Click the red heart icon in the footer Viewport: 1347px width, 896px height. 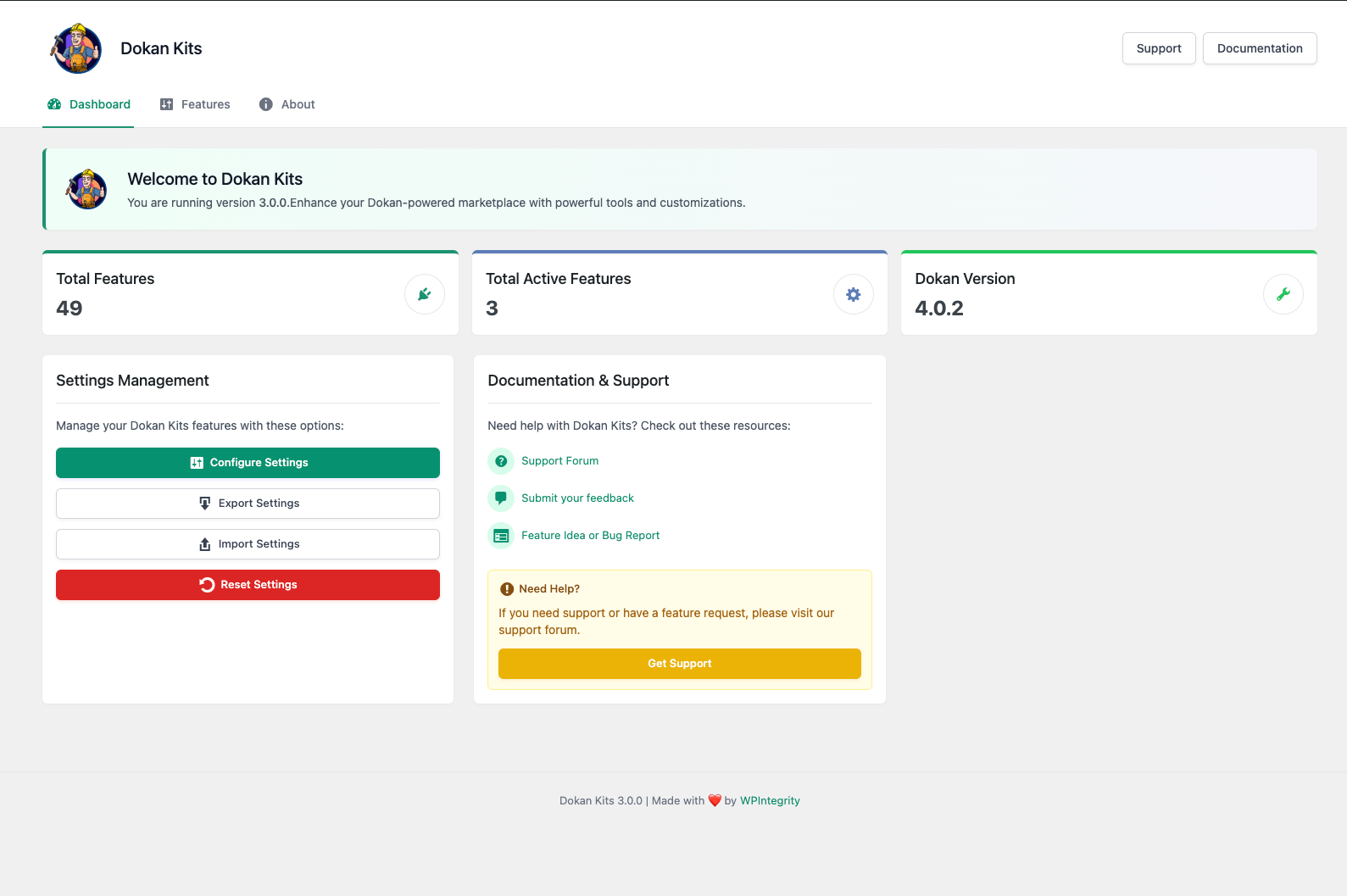point(715,800)
